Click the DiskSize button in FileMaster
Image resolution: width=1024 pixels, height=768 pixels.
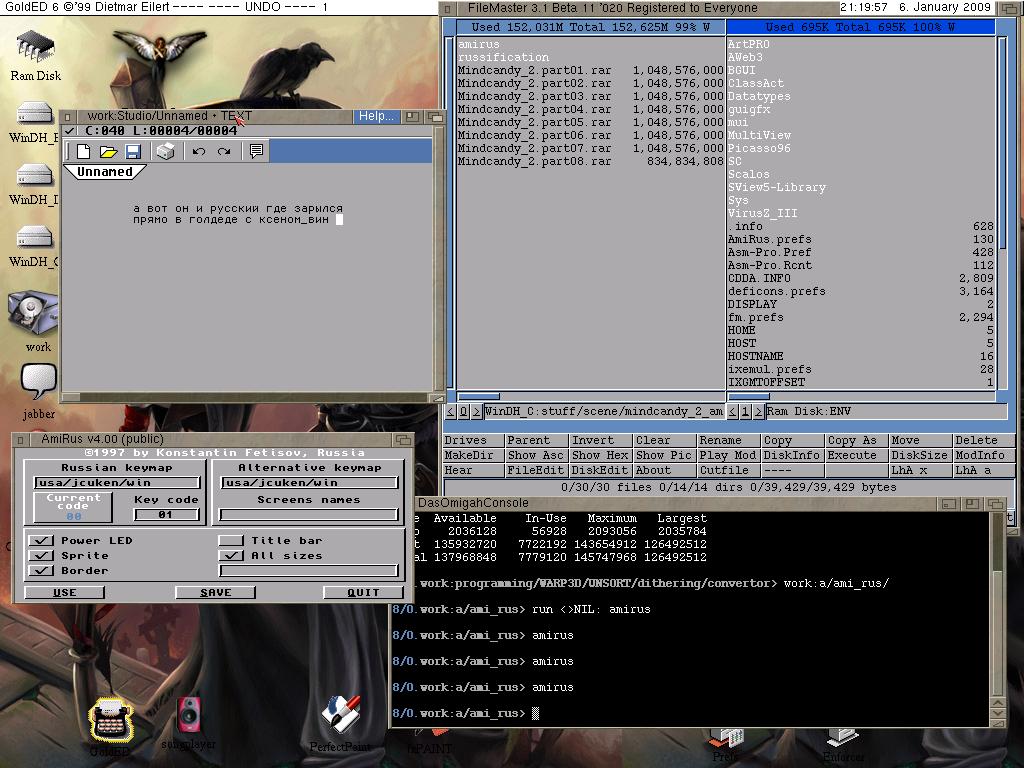point(921,455)
